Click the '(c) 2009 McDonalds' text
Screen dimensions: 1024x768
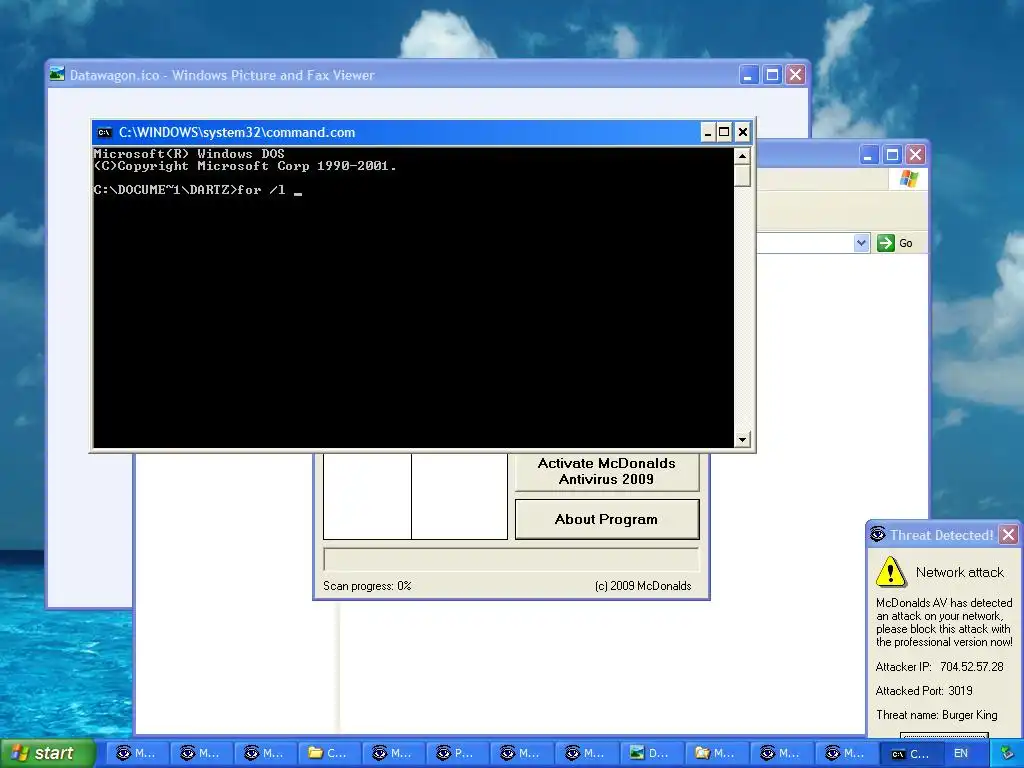tap(643, 586)
